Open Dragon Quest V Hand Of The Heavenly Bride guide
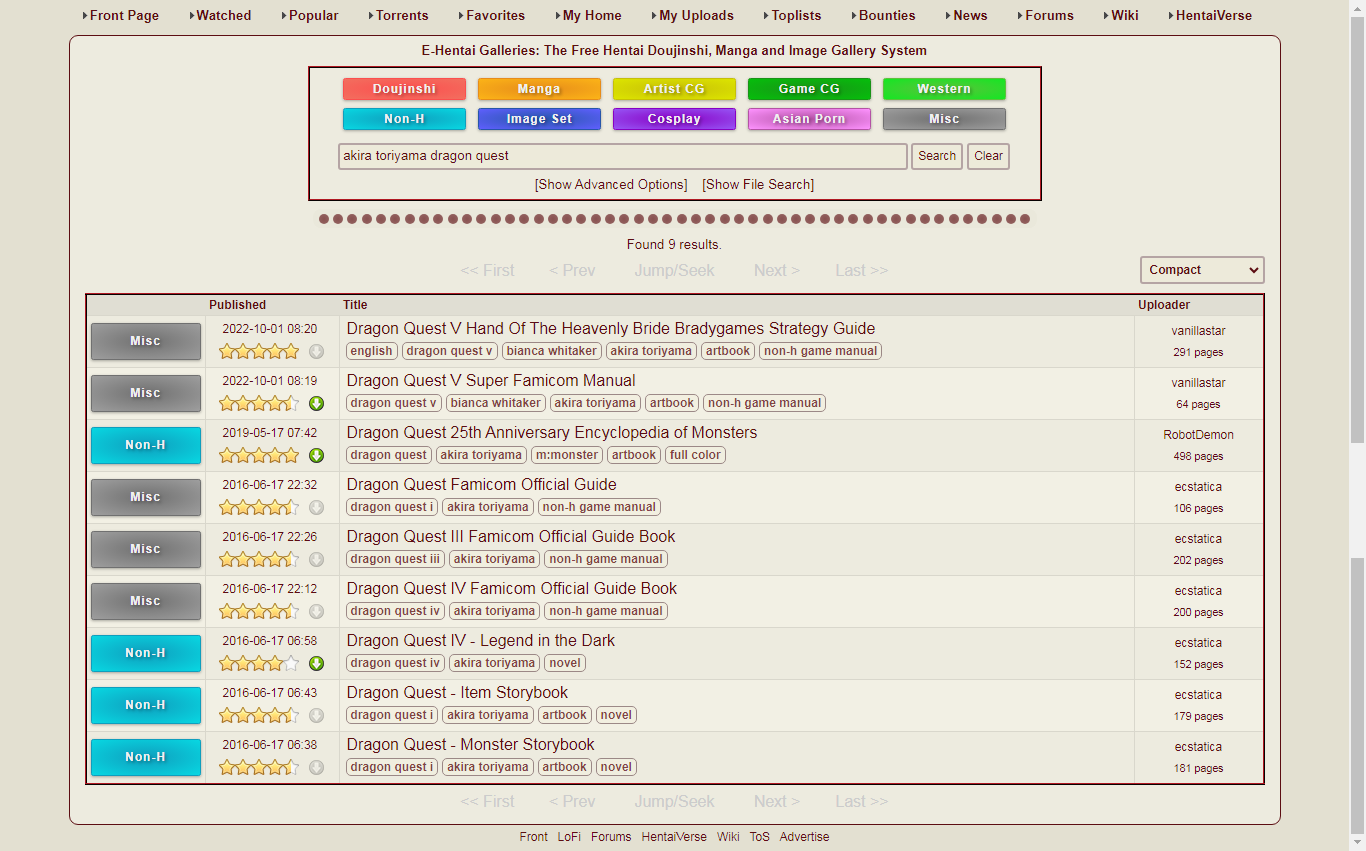The width and height of the screenshot is (1366, 851). [x=611, y=329]
